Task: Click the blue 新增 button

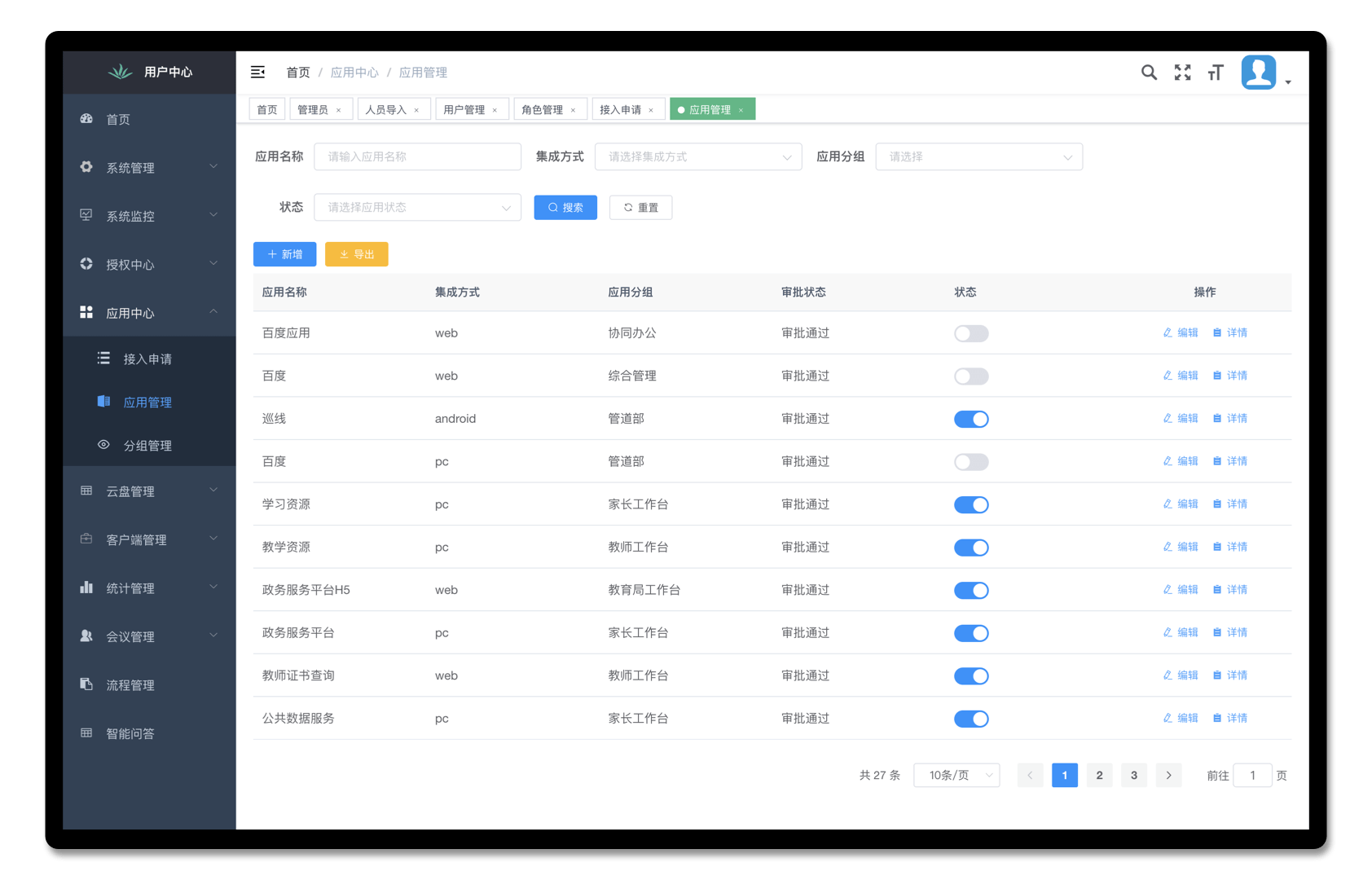Action: click(x=284, y=254)
